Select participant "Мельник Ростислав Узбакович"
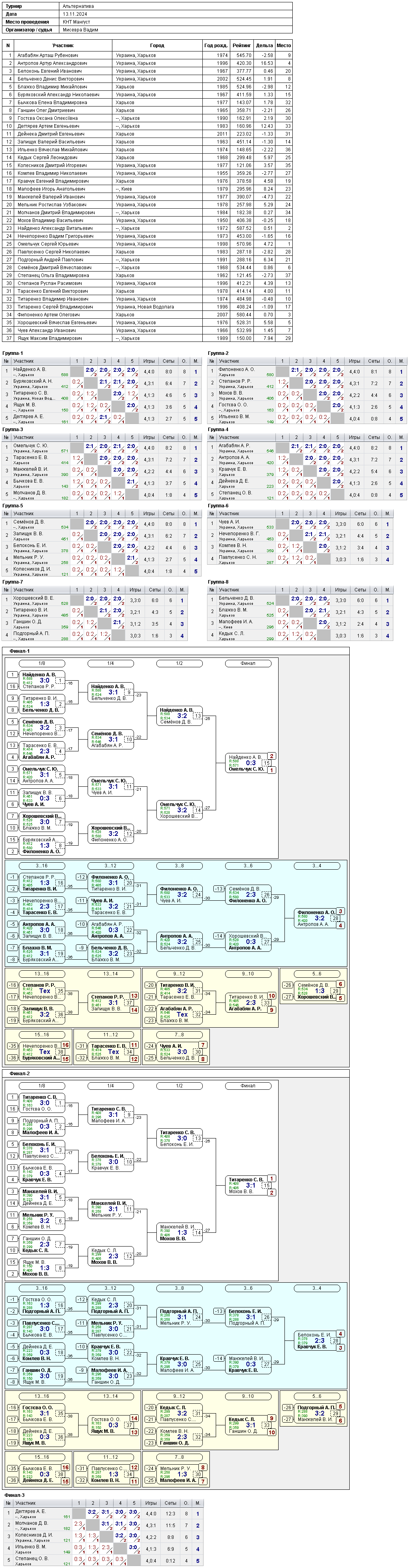Image resolution: width=411 pixels, height=1568 pixels. click(52, 205)
